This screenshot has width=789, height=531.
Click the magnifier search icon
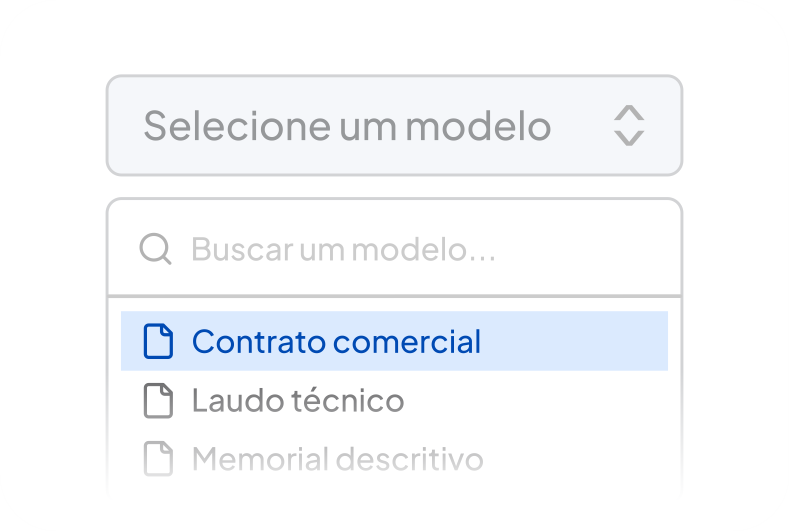pyautogui.click(x=155, y=249)
